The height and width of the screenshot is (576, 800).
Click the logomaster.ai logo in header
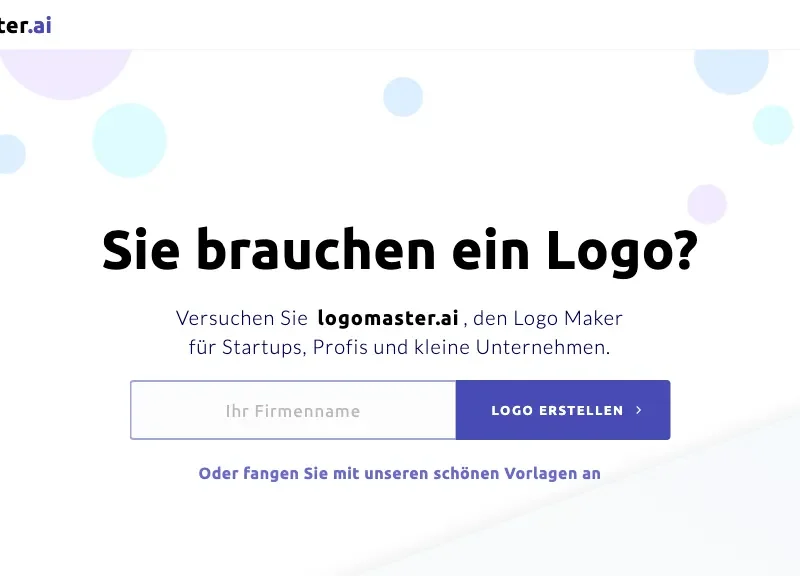(x=26, y=25)
